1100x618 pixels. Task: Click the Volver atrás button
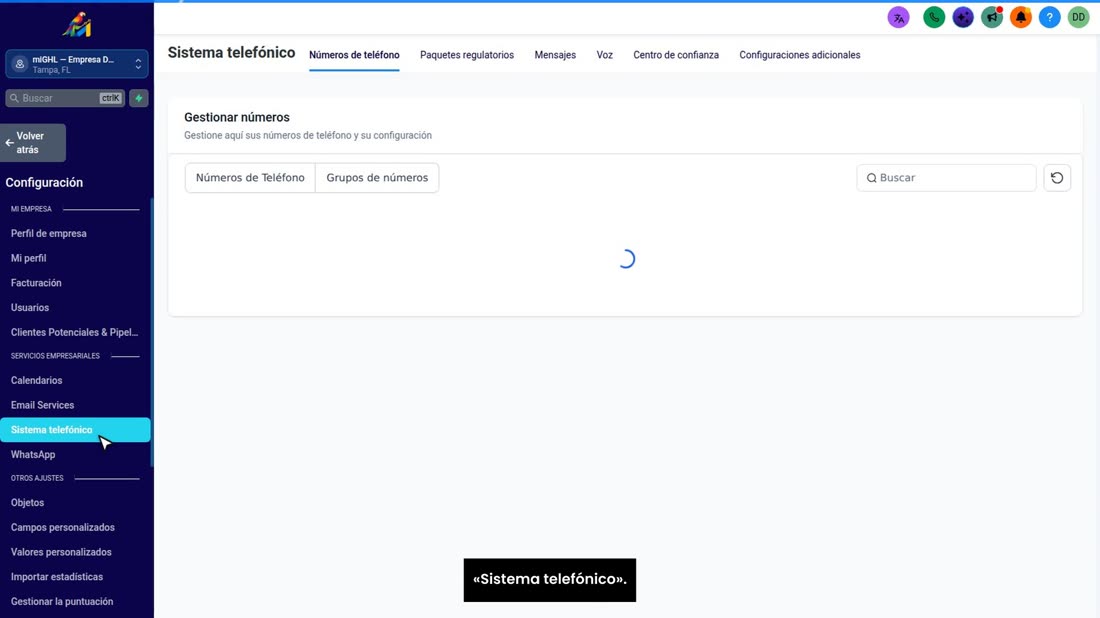[33, 143]
